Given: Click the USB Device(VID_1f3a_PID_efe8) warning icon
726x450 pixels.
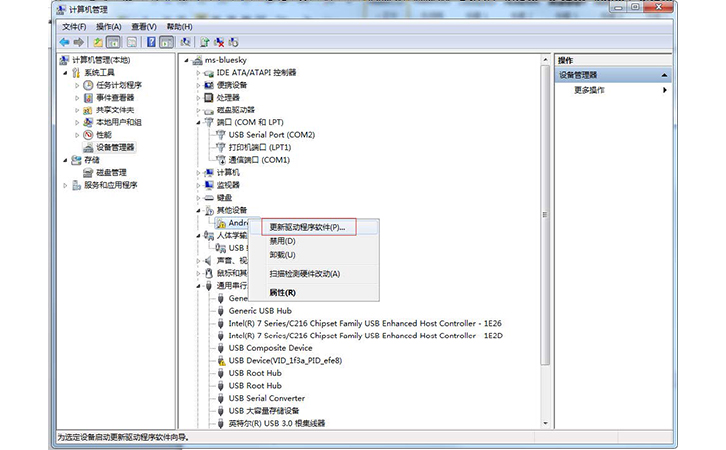Looking at the screenshot, I should (x=221, y=361).
